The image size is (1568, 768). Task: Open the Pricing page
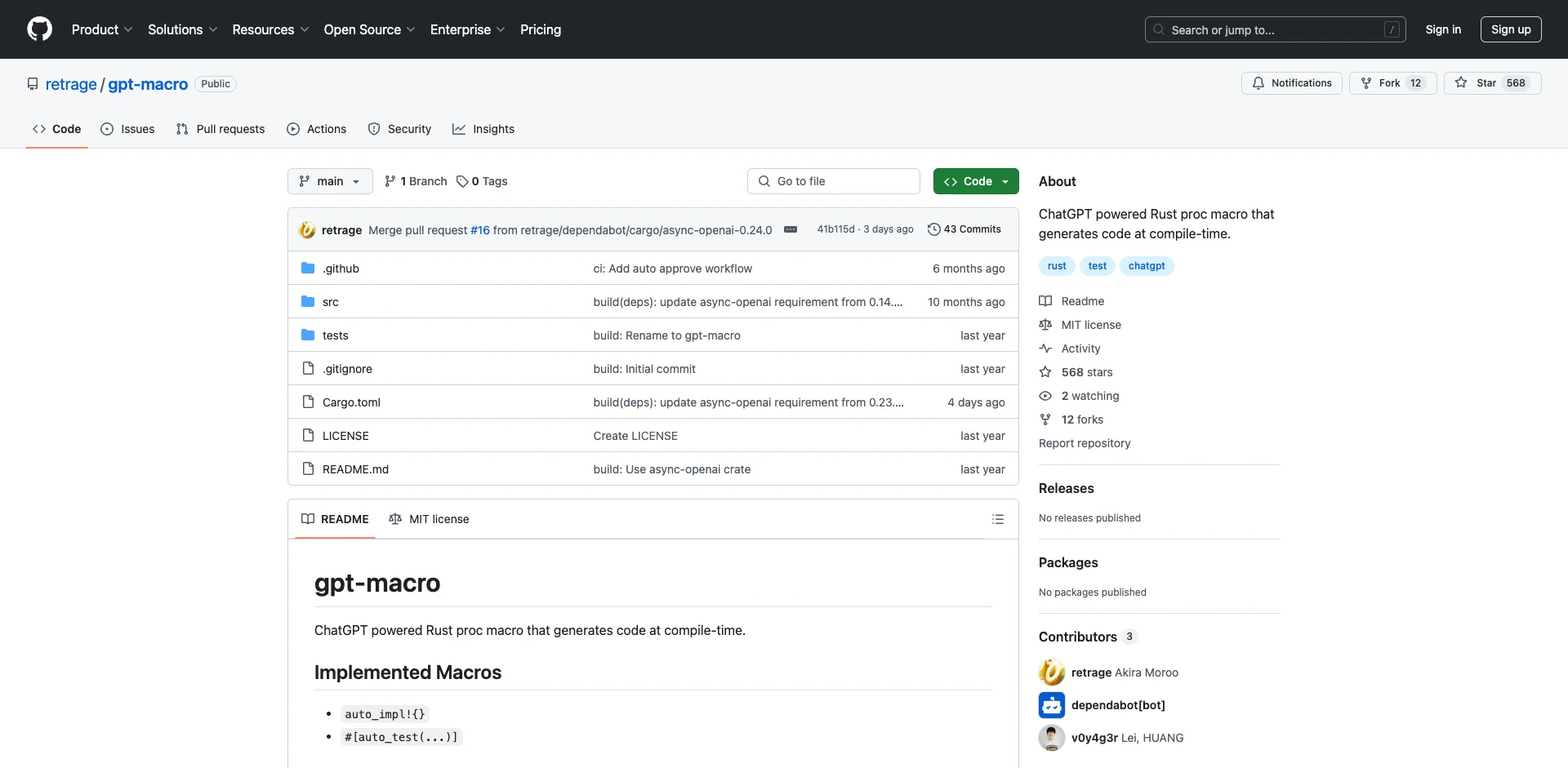click(541, 29)
